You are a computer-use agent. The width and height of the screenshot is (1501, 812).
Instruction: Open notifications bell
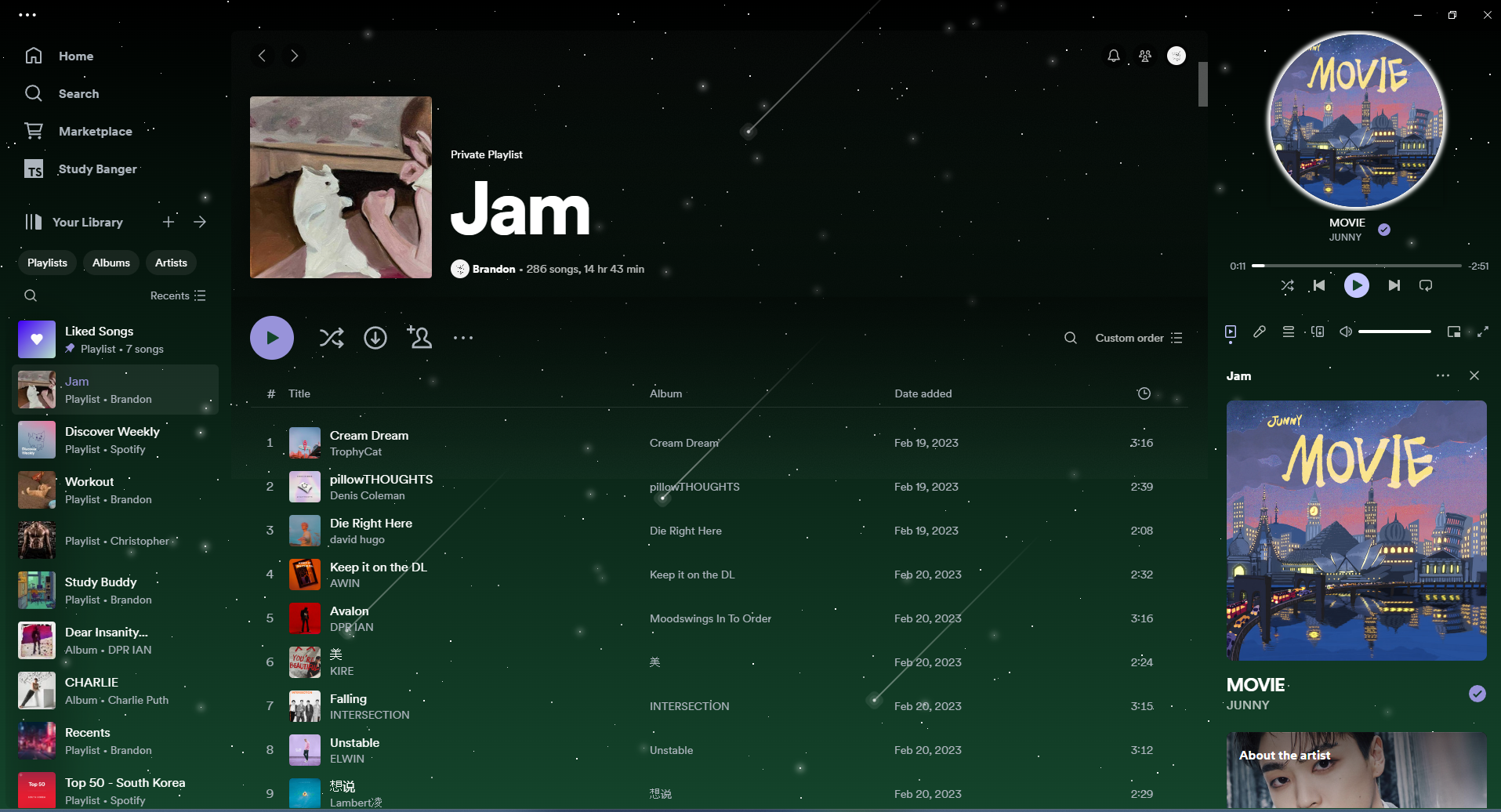click(x=1113, y=56)
